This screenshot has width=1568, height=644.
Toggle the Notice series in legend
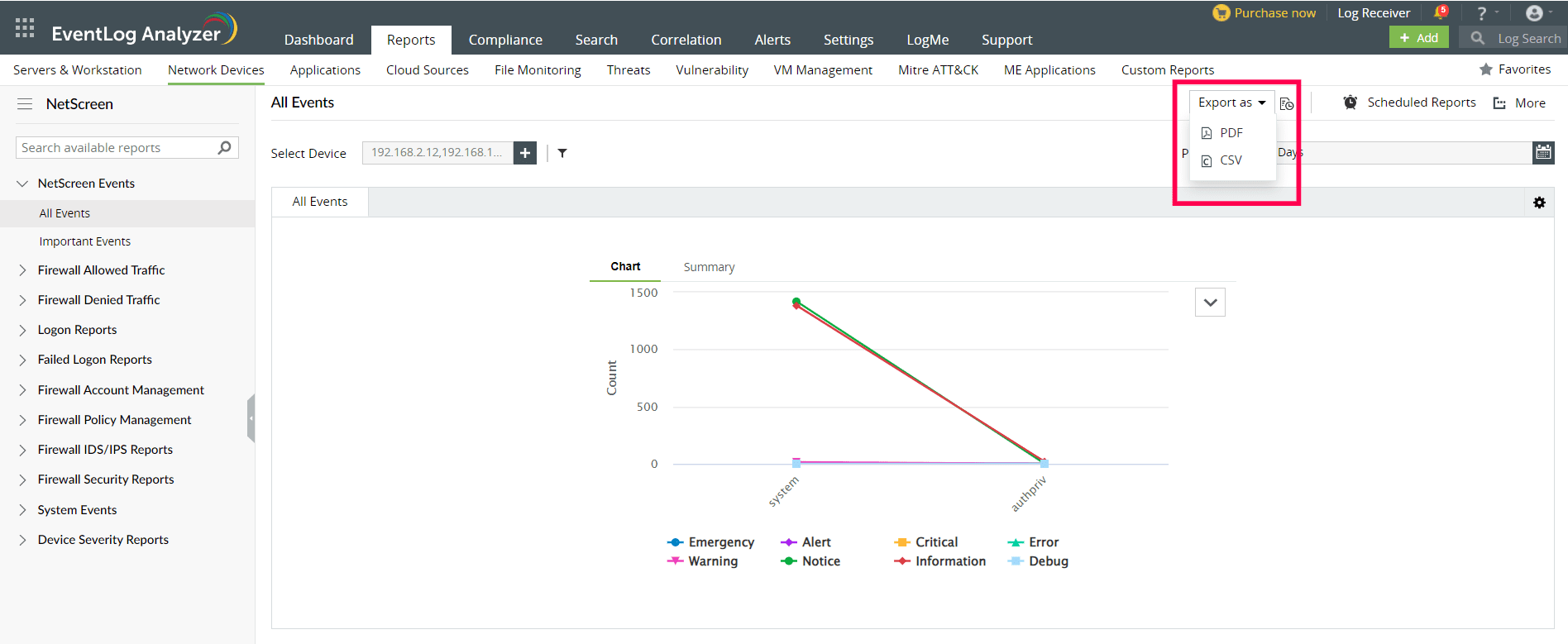point(810,561)
